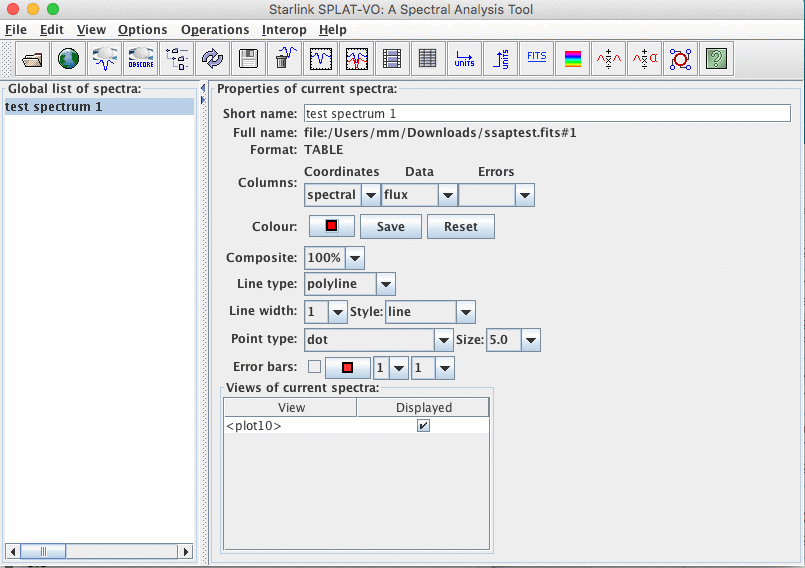Open the FITS headers viewer icon
Viewport: 805px width, 568px height.
click(x=536, y=59)
